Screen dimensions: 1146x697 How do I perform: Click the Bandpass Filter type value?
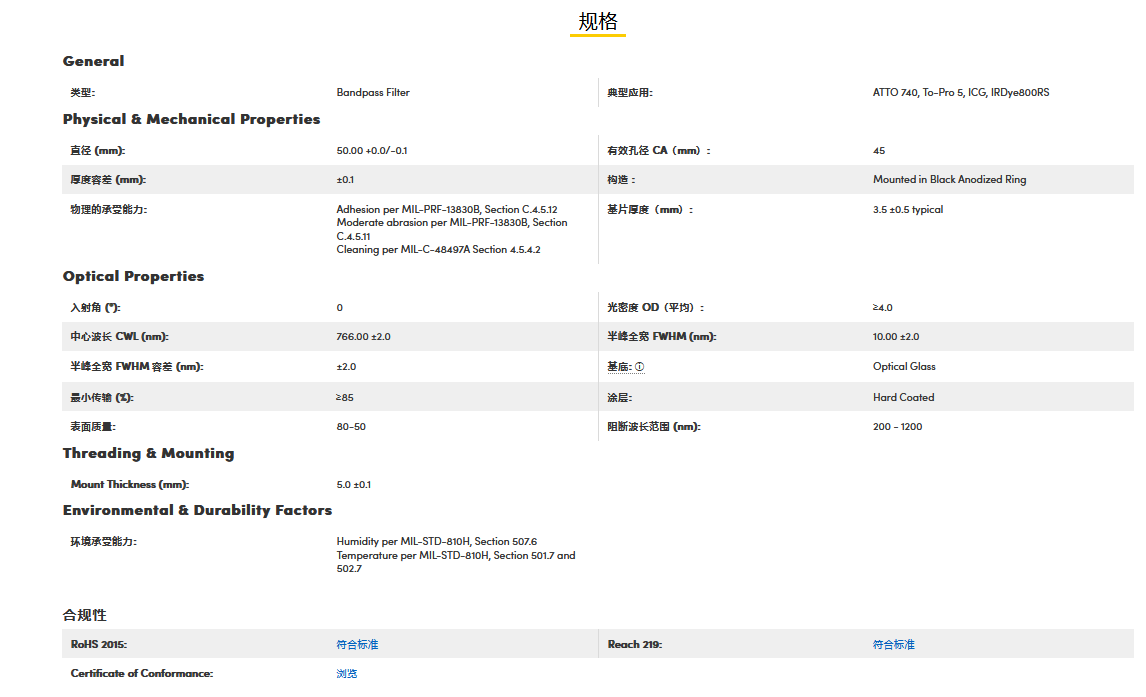click(373, 93)
